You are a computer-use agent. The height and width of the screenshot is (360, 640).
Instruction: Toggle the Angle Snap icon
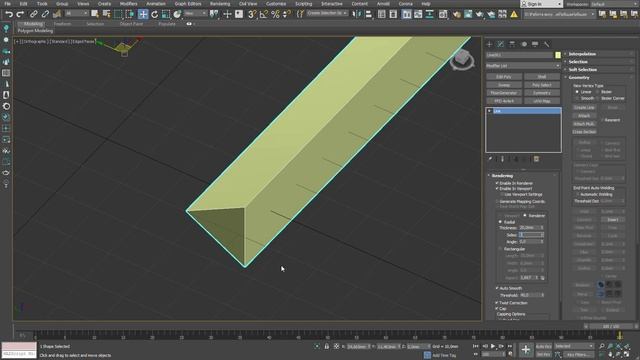click(264, 14)
